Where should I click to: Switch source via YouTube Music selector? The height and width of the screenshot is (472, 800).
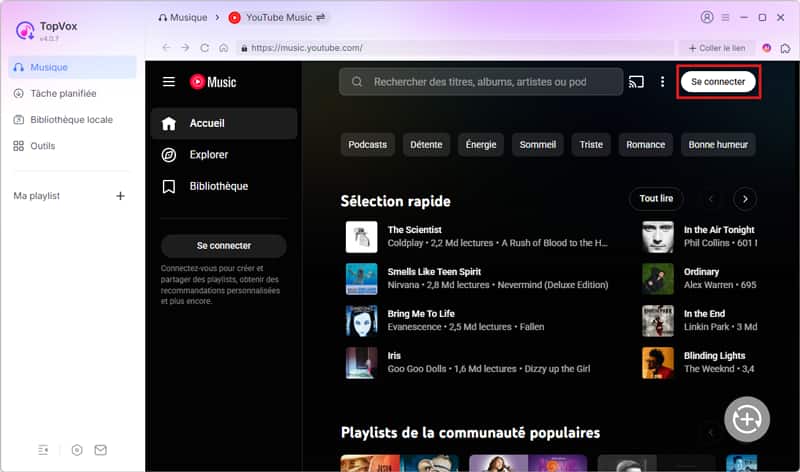point(277,17)
